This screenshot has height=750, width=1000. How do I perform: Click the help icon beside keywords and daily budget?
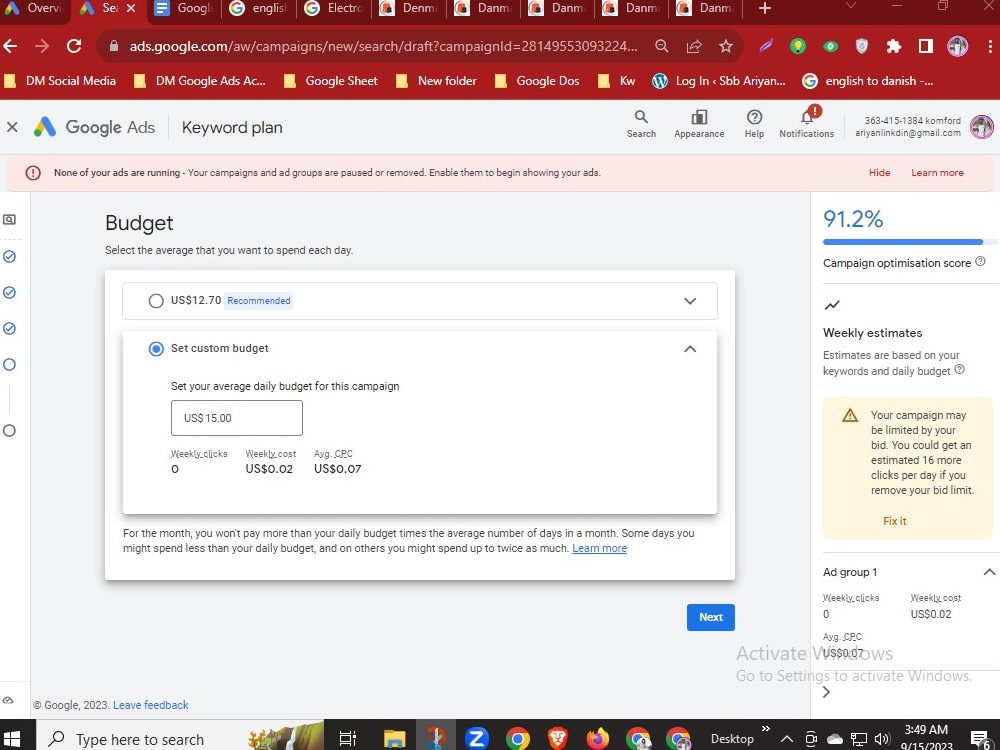(959, 369)
